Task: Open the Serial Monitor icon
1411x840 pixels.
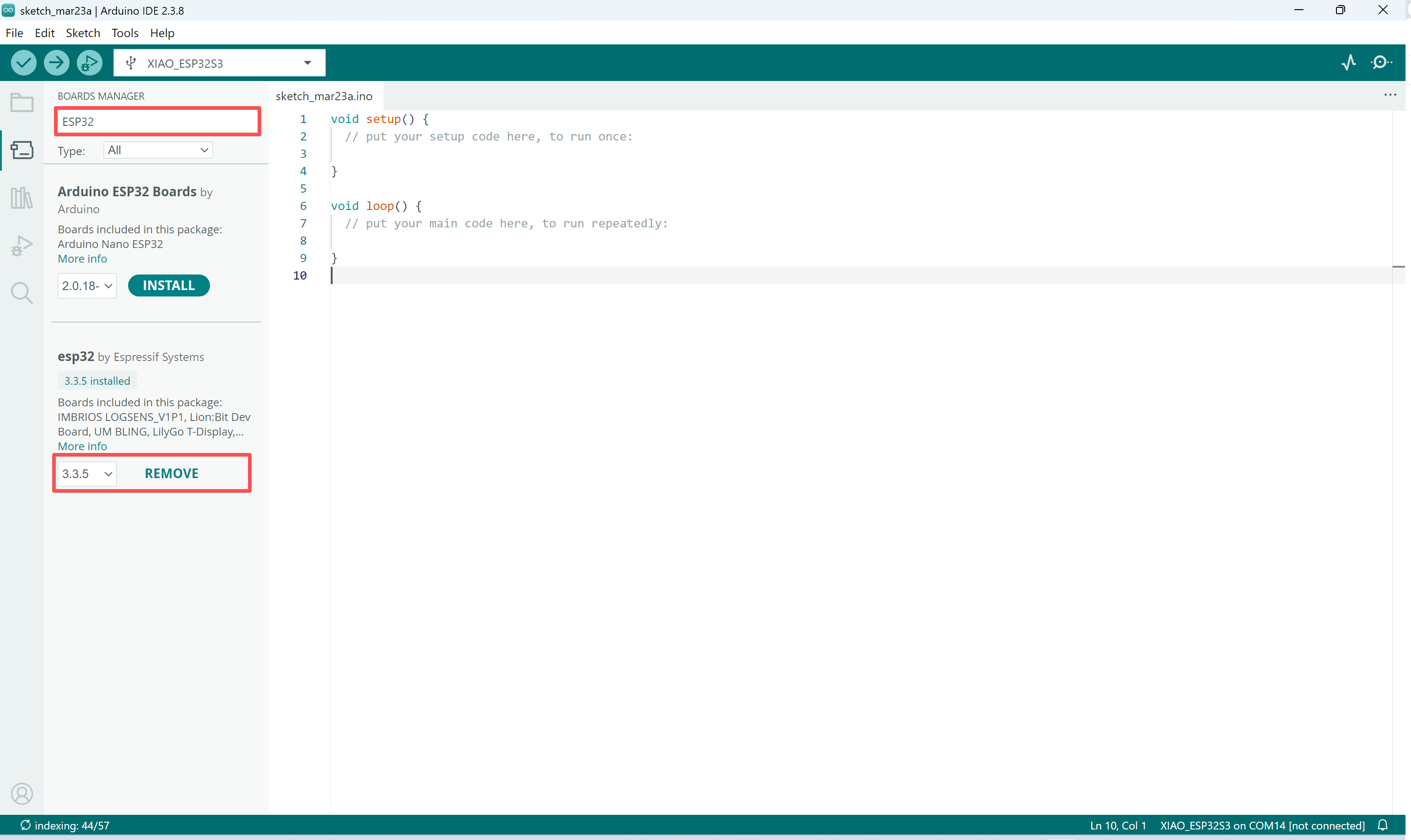Action: tap(1381, 62)
